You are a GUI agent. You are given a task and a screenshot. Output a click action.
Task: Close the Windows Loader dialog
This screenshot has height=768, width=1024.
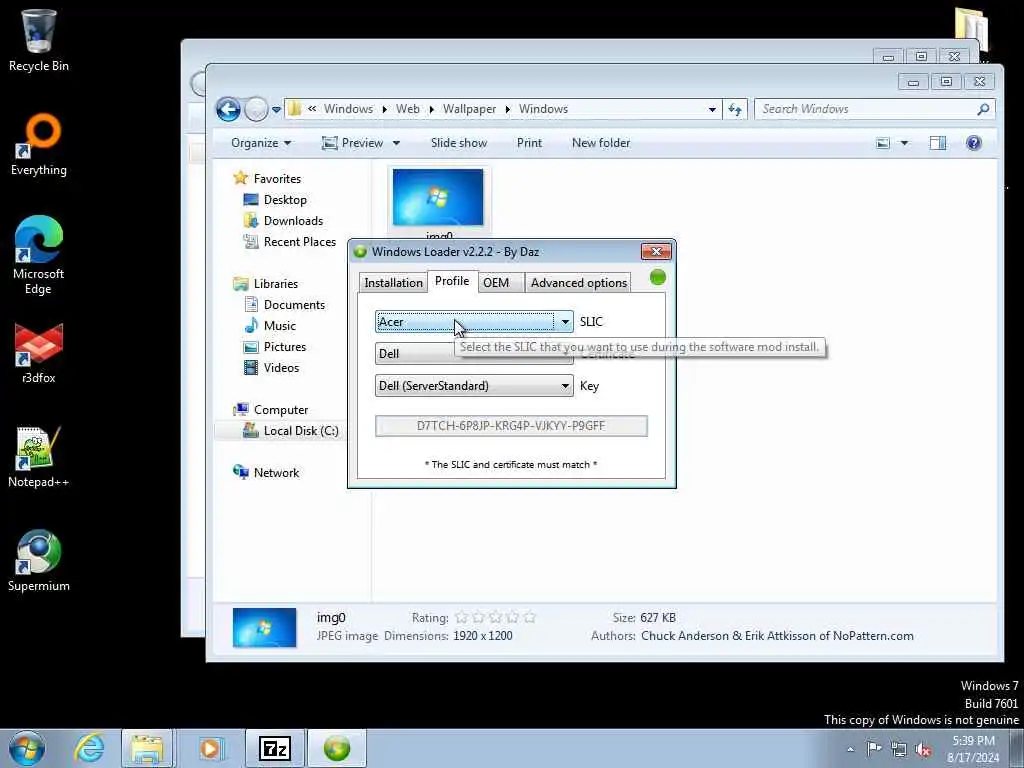coord(656,251)
